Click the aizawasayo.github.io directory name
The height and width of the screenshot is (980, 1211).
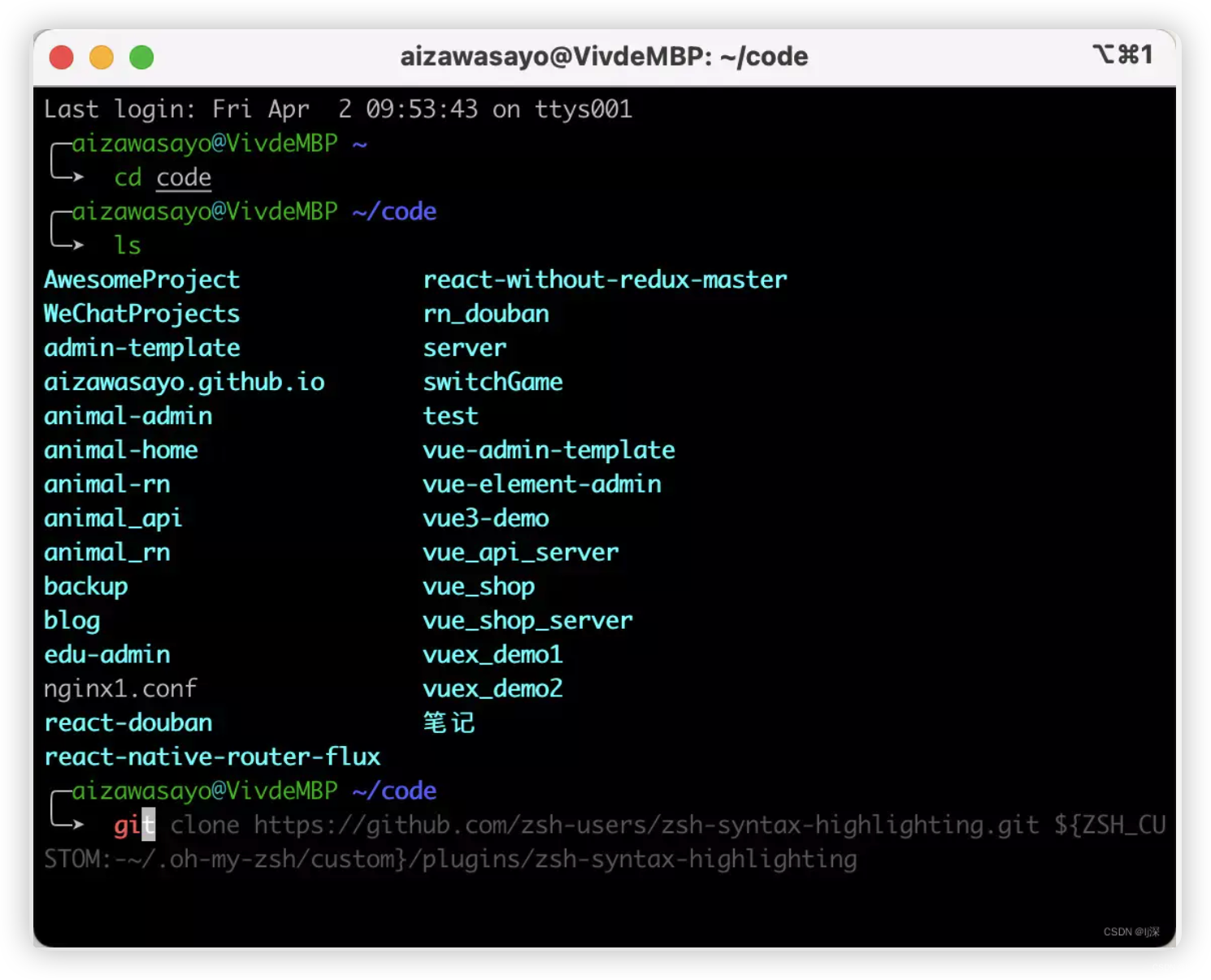(x=184, y=382)
